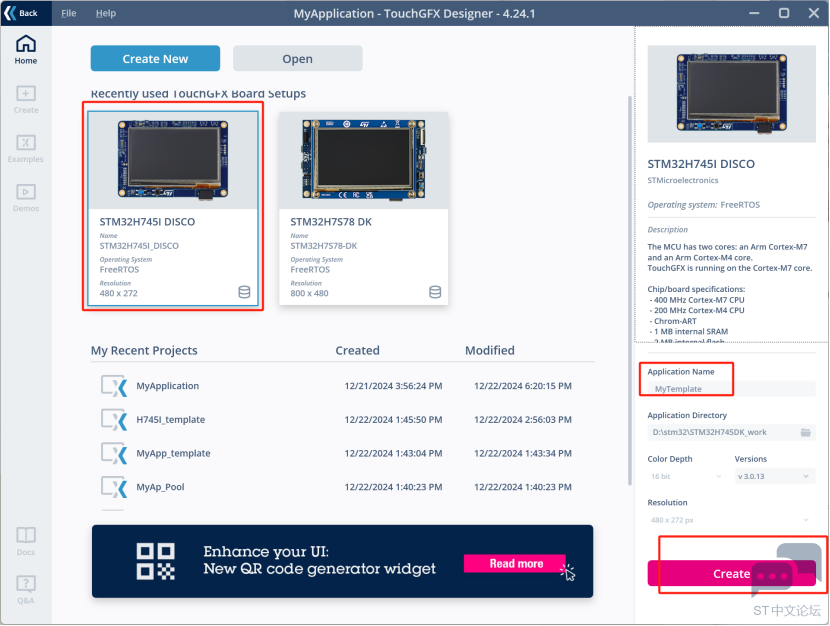This screenshot has width=830, height=626.
Task: Open the H745I_template recent project
Action: tap(342, 420)
